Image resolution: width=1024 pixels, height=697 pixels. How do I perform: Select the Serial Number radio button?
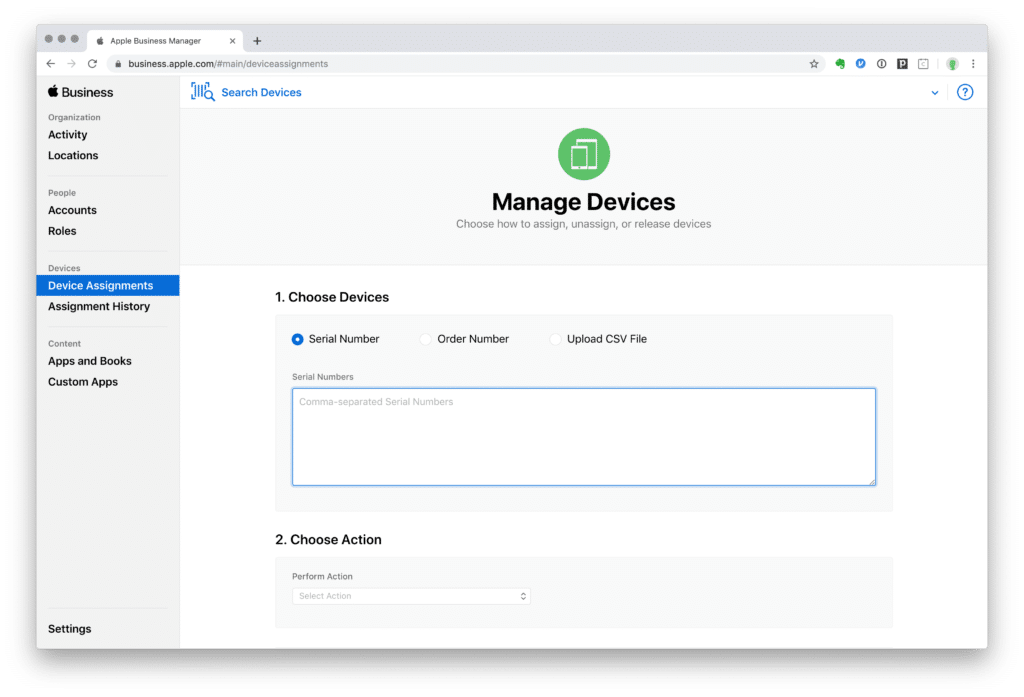click(297, 339)
